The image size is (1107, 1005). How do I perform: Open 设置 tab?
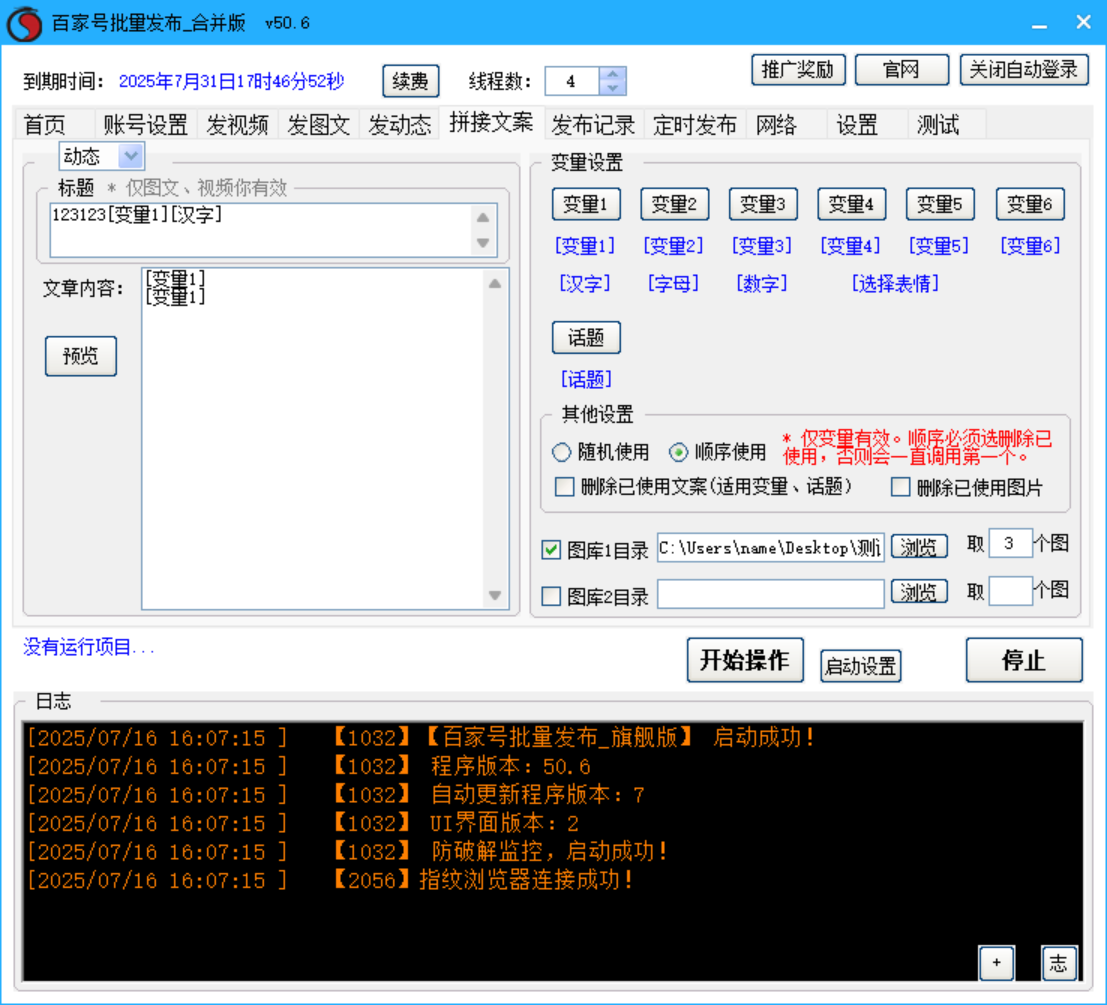857,125
